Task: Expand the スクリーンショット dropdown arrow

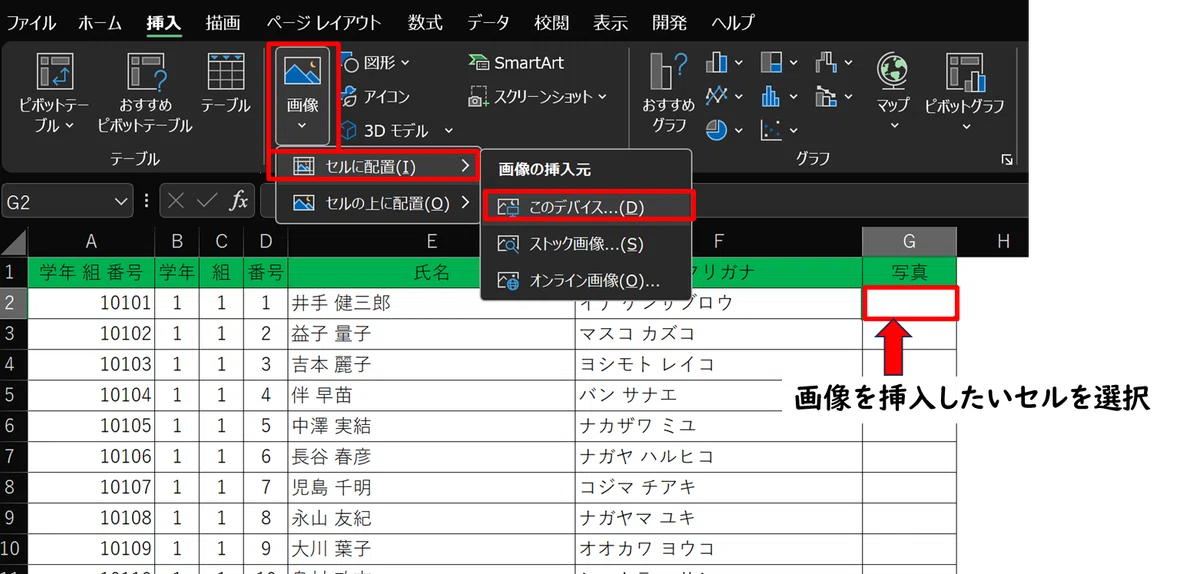Action: pos(602,97)
